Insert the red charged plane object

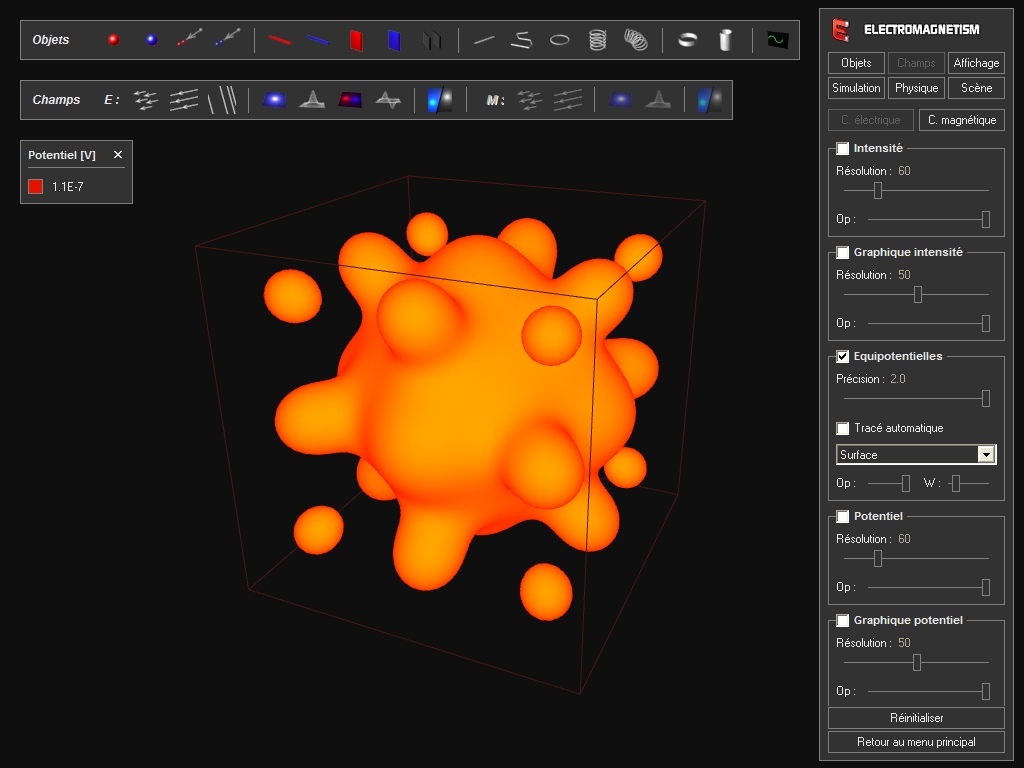(x=356, y=40)
